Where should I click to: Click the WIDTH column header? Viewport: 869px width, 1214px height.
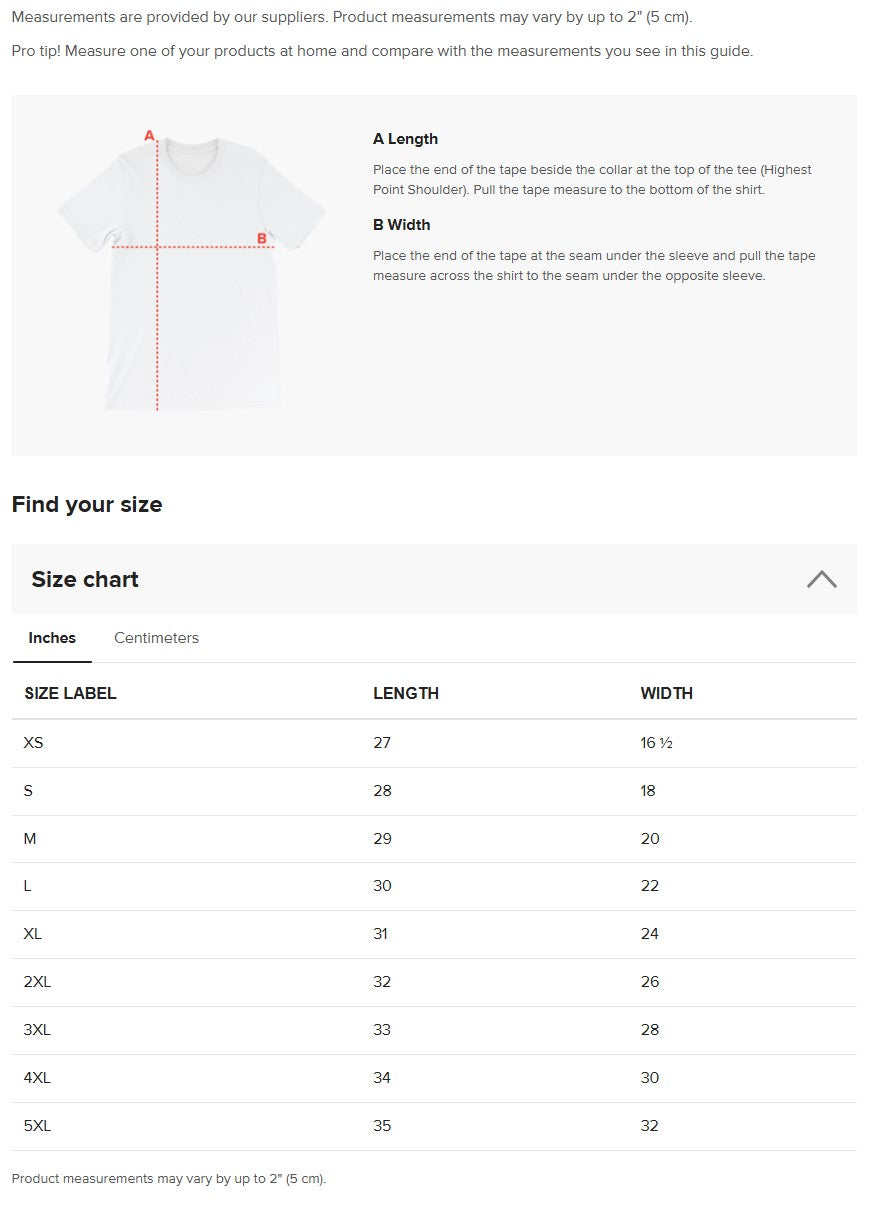667,693
